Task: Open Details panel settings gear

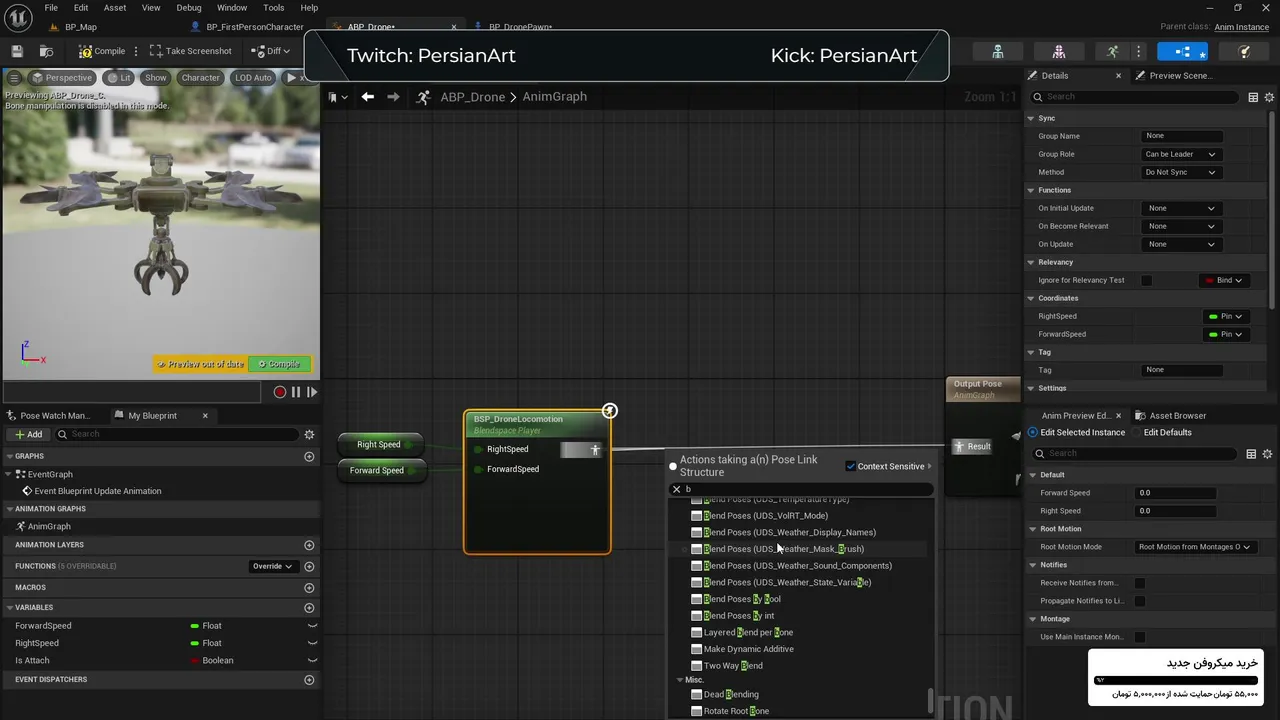Action: pyautogui.click(x=1269, y=97)
